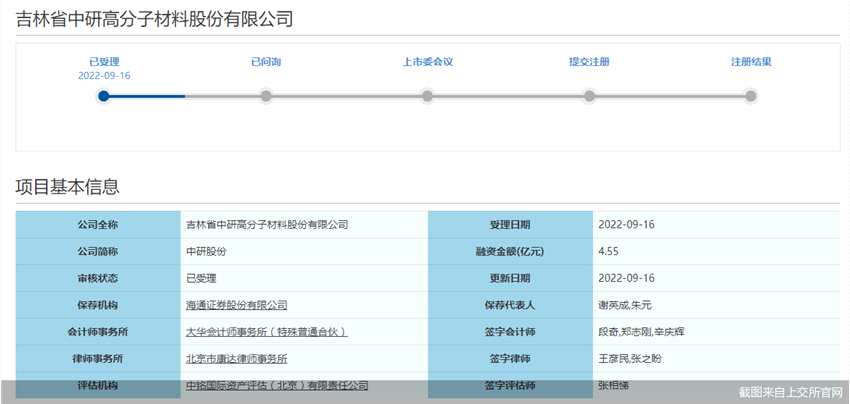Open the 大华会计师事务所 accounting firm link
This screenshot has height=404, width=850.
(x=267, y=332)
